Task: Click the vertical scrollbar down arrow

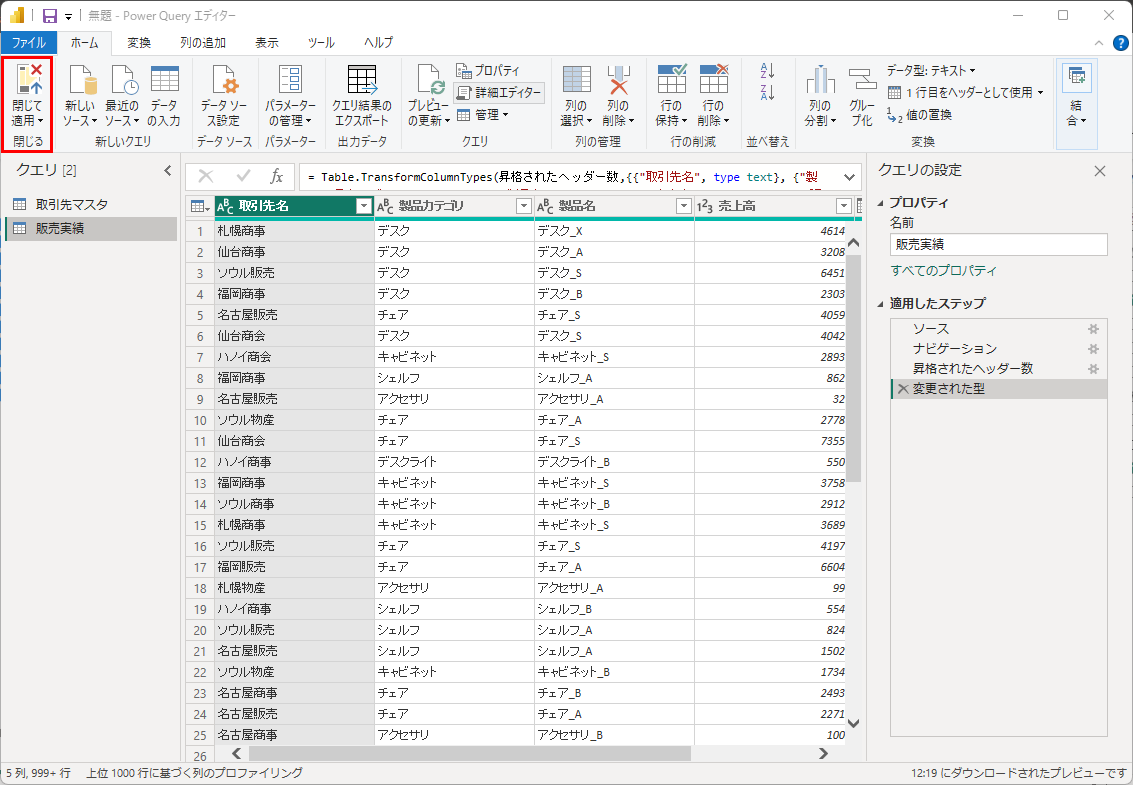Action: click(853, 723)
